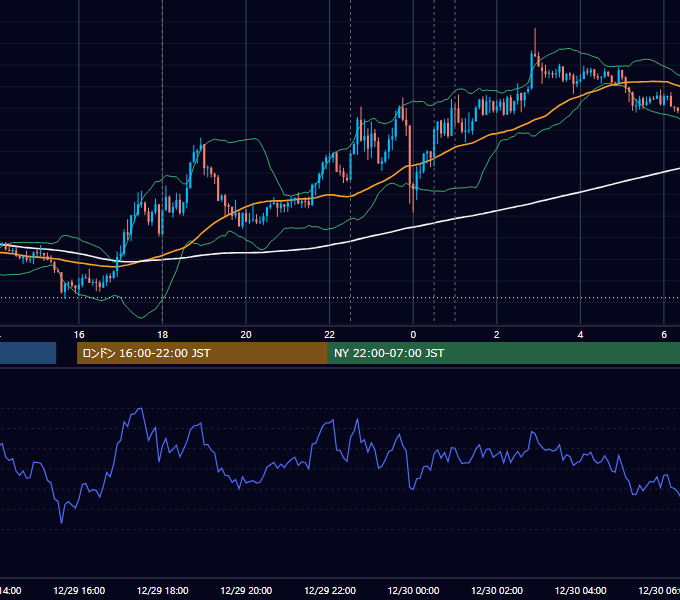Click the white dotted horizontal price line
The height and width of the screenshot is (600, 680).
(x=340, y=298)
